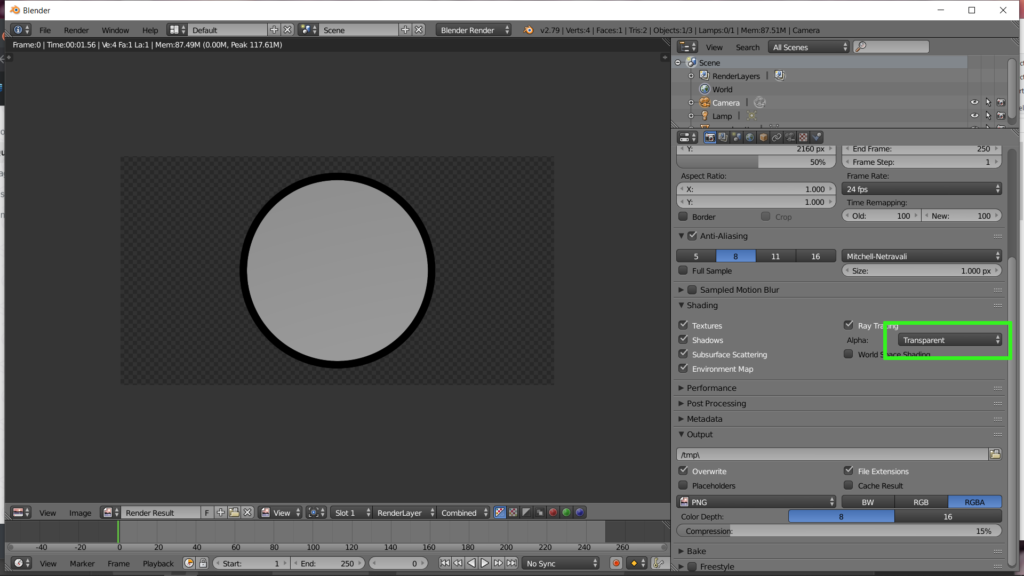Click the folder icon beside /tmp\ path

point(994,454)
